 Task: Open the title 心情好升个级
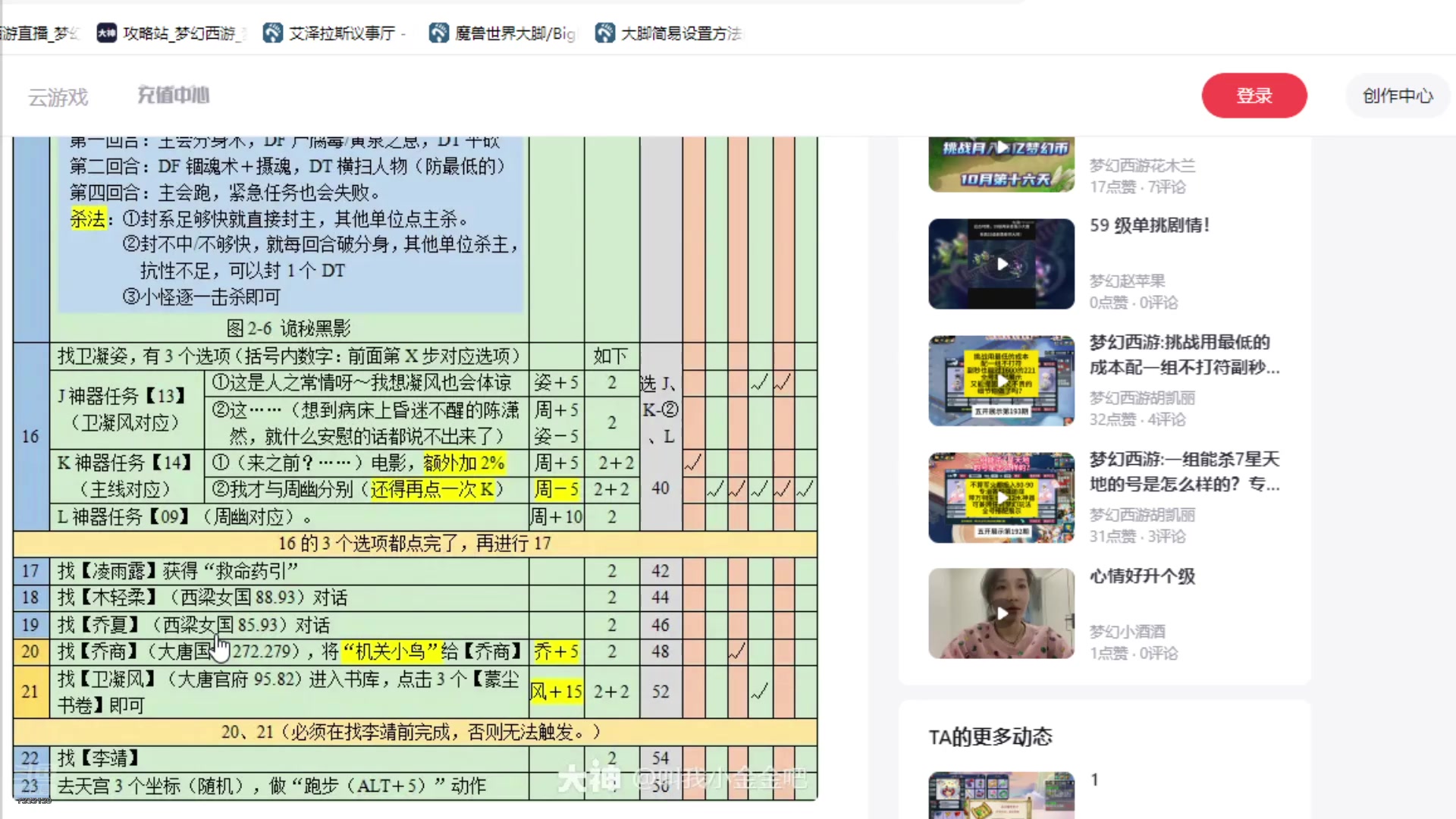point(1142,576)
